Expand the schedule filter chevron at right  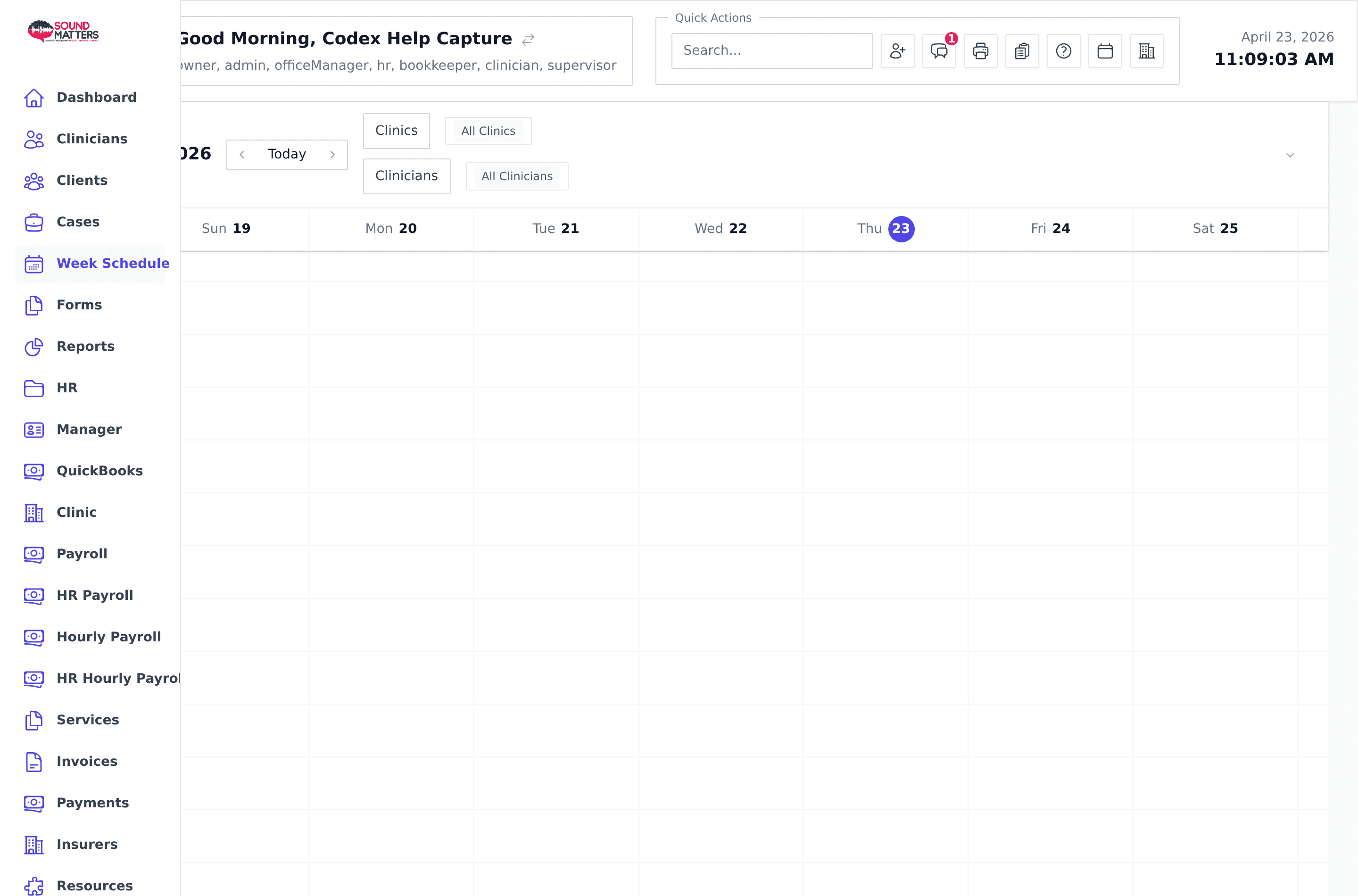coord(1290,156)
